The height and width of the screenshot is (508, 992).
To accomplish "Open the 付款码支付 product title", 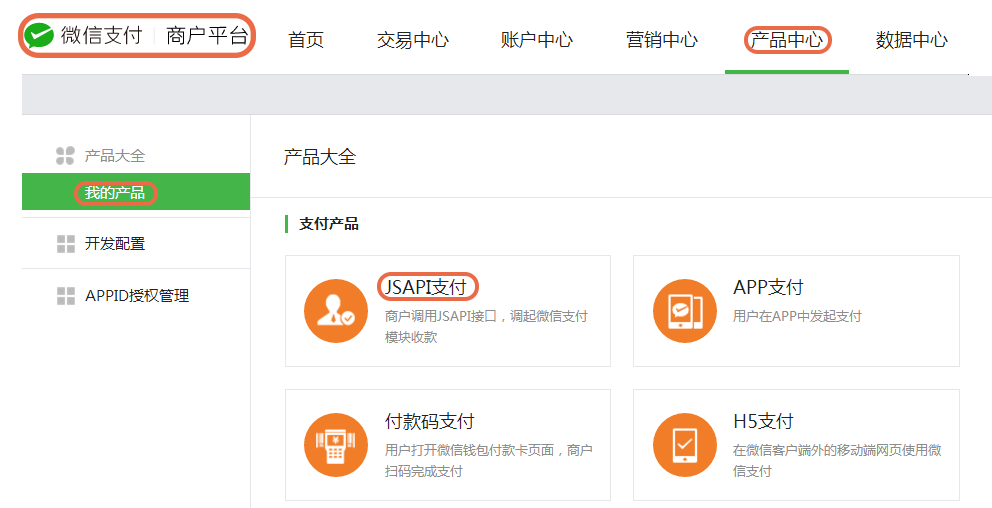I will click(430, 421).
